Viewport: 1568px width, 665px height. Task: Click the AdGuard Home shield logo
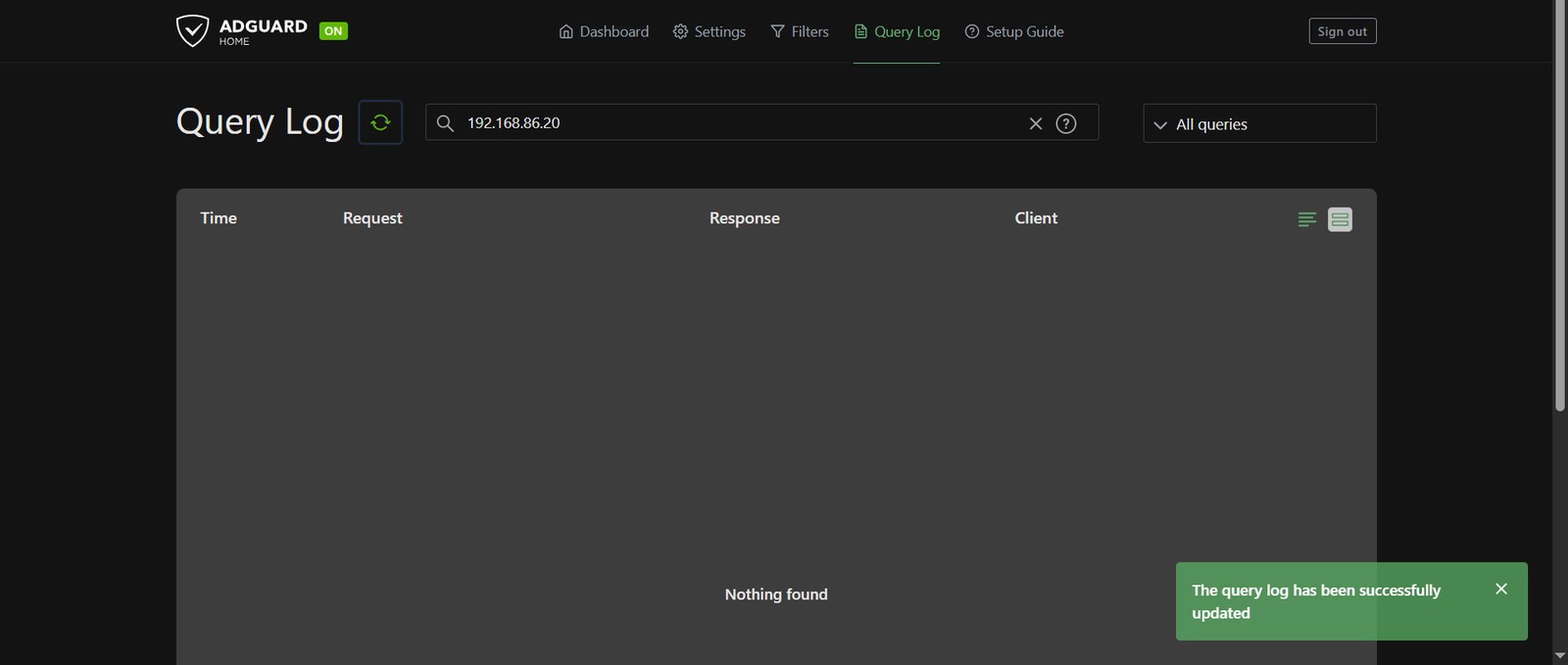[192, 31]
